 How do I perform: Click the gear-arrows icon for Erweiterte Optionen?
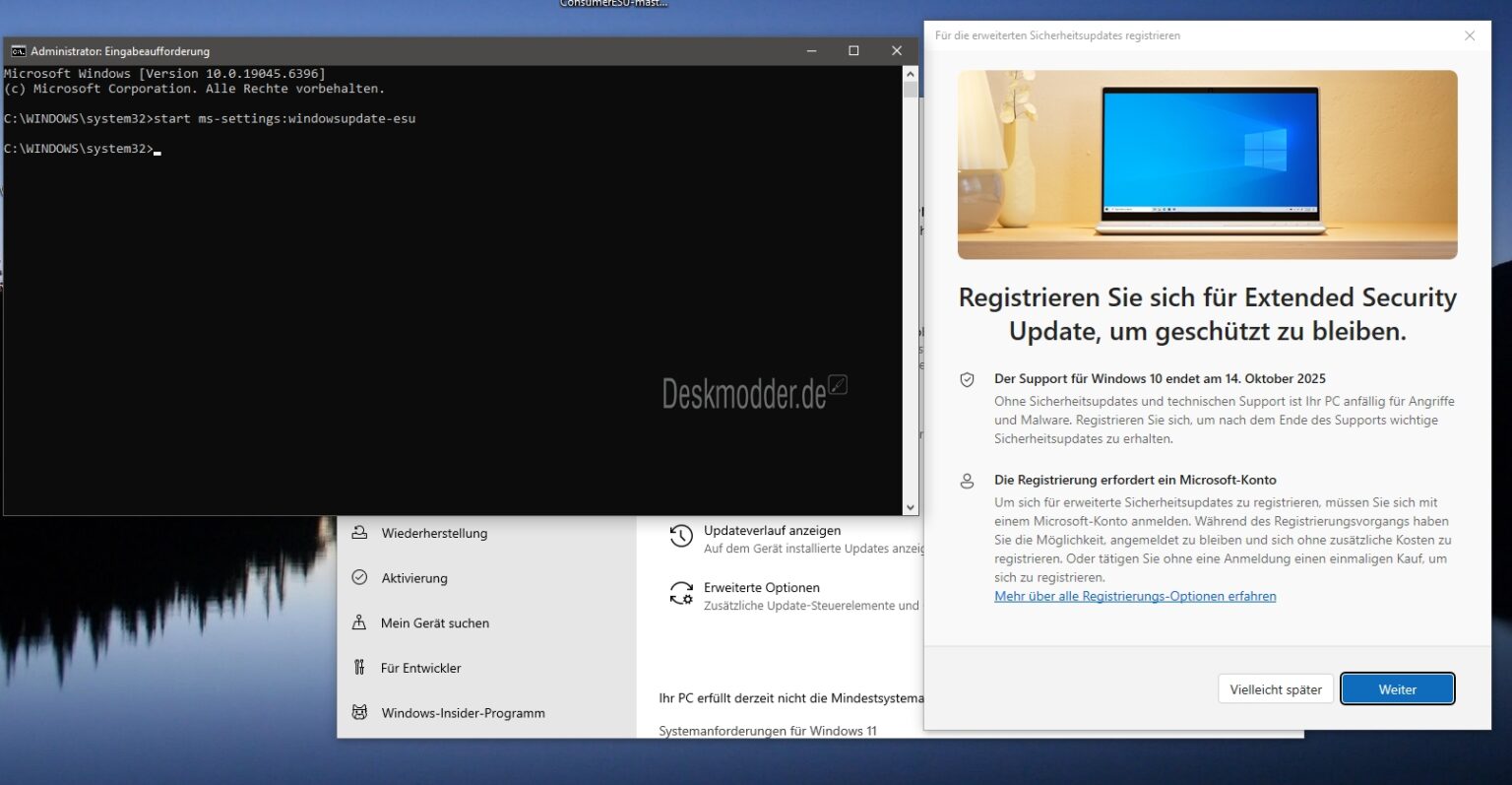point(680,594)
